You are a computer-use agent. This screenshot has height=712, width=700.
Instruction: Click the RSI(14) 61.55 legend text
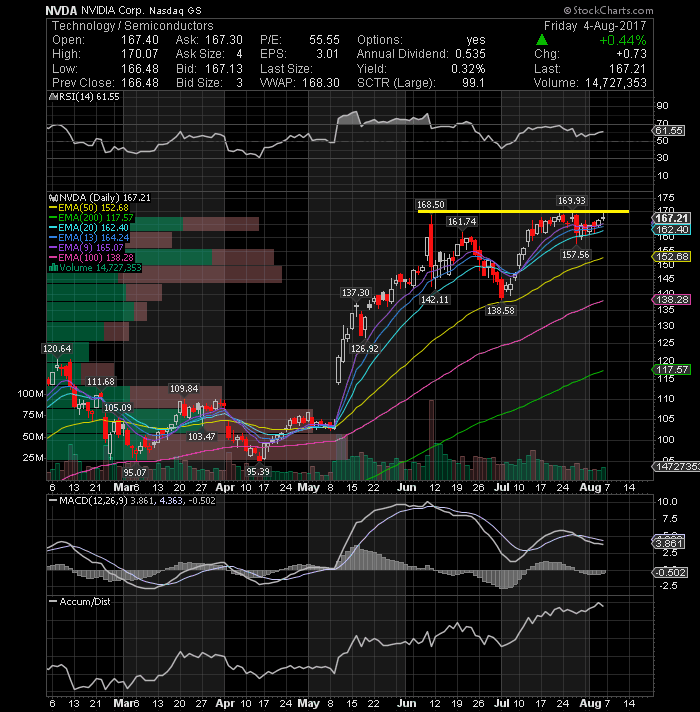88,97
